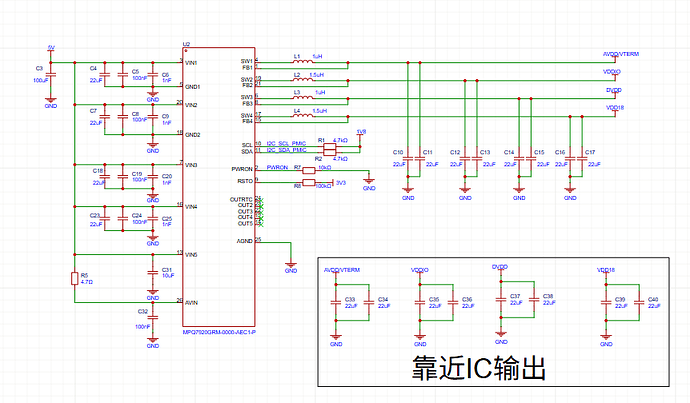Click the MPQ7920GRM-0000-AEC1-P part name
Image resolution: width=690 pixels, height=403 pixels.
(219, 331)
